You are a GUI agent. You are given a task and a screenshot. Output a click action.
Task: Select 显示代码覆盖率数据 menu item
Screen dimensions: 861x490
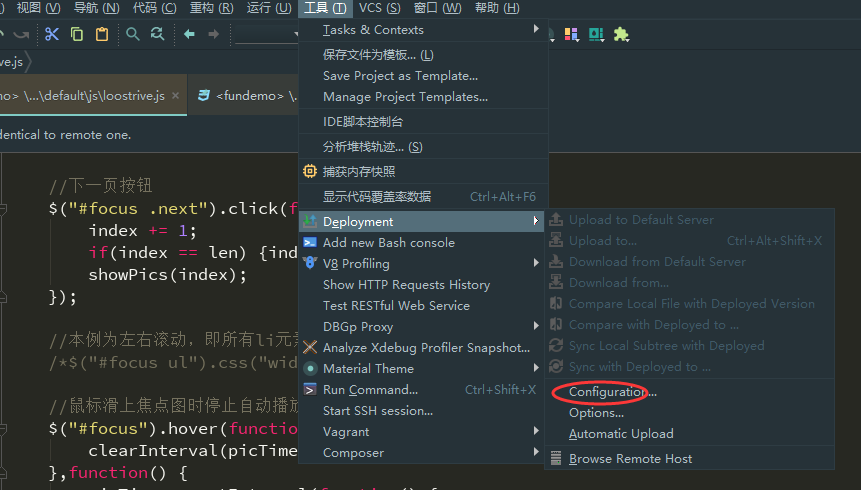click(423, 197)
